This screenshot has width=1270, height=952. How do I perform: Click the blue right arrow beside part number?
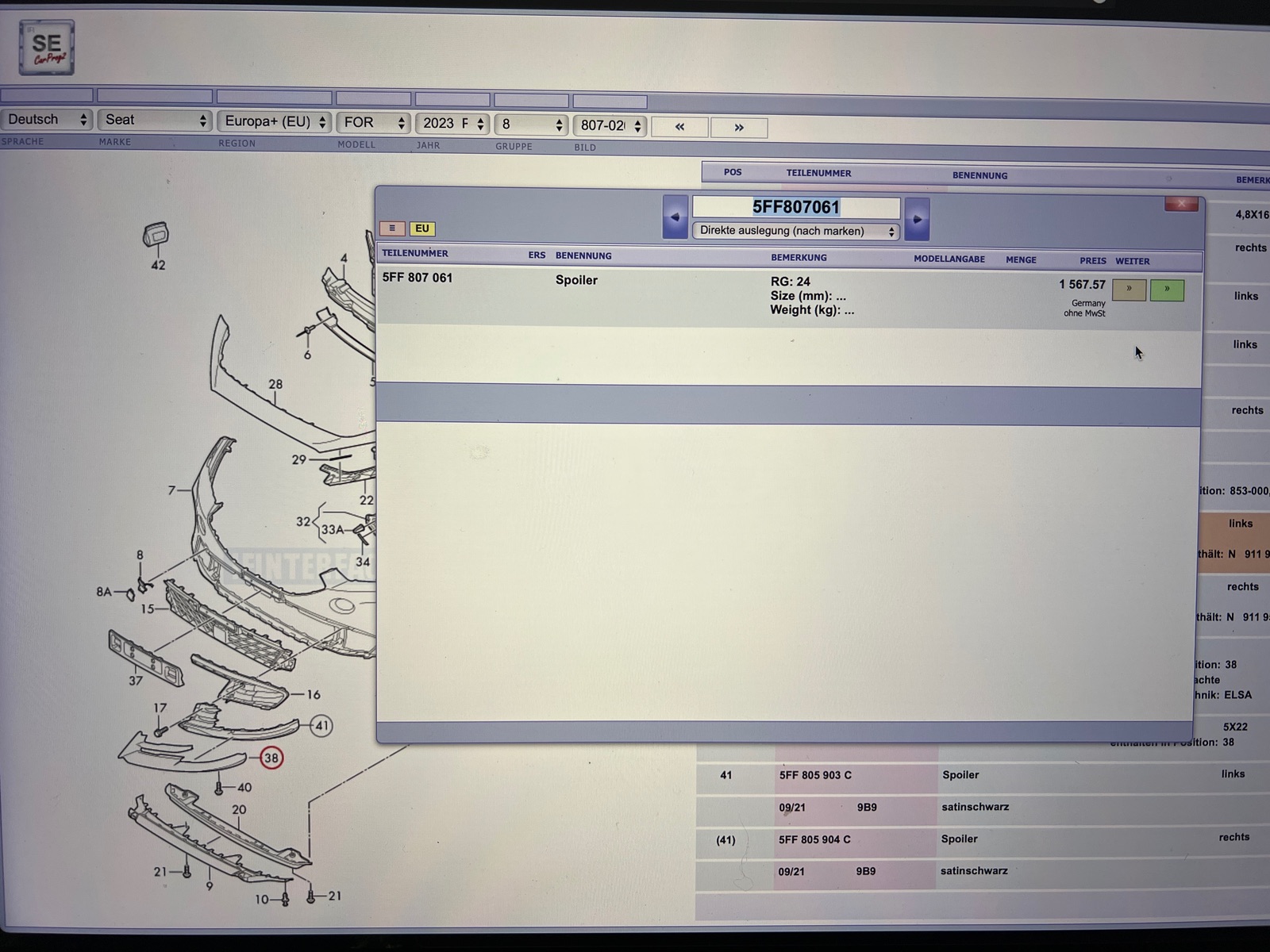917,219
